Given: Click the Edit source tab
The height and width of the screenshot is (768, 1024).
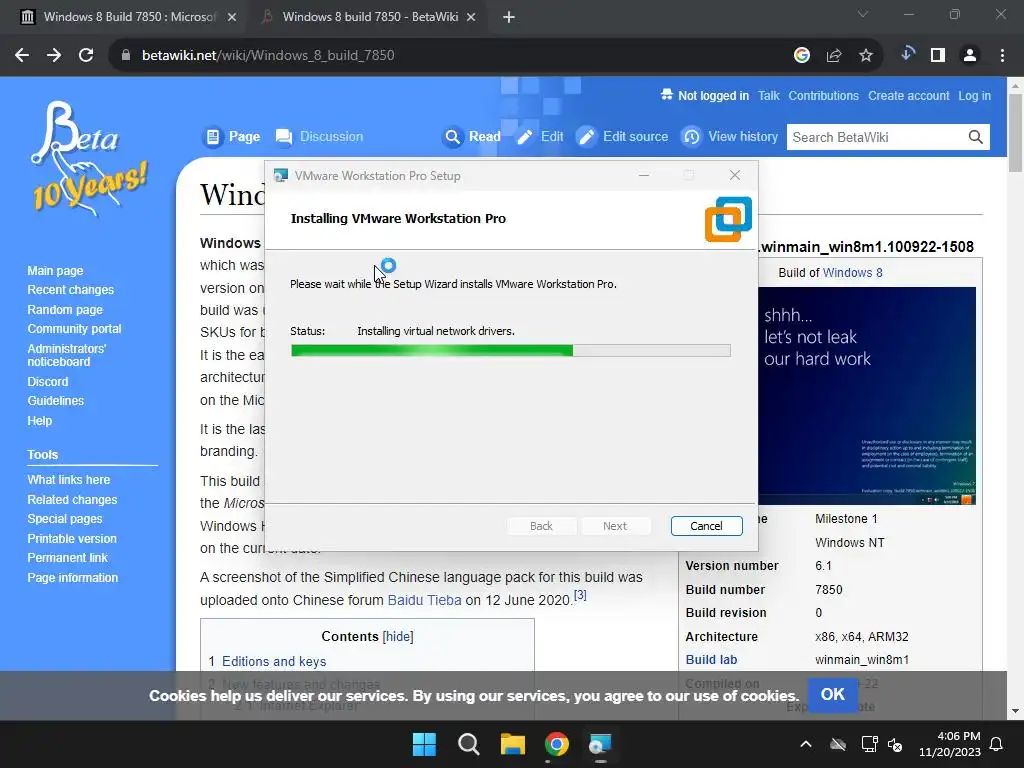Looking at the screenshot, I should (623, 136).
